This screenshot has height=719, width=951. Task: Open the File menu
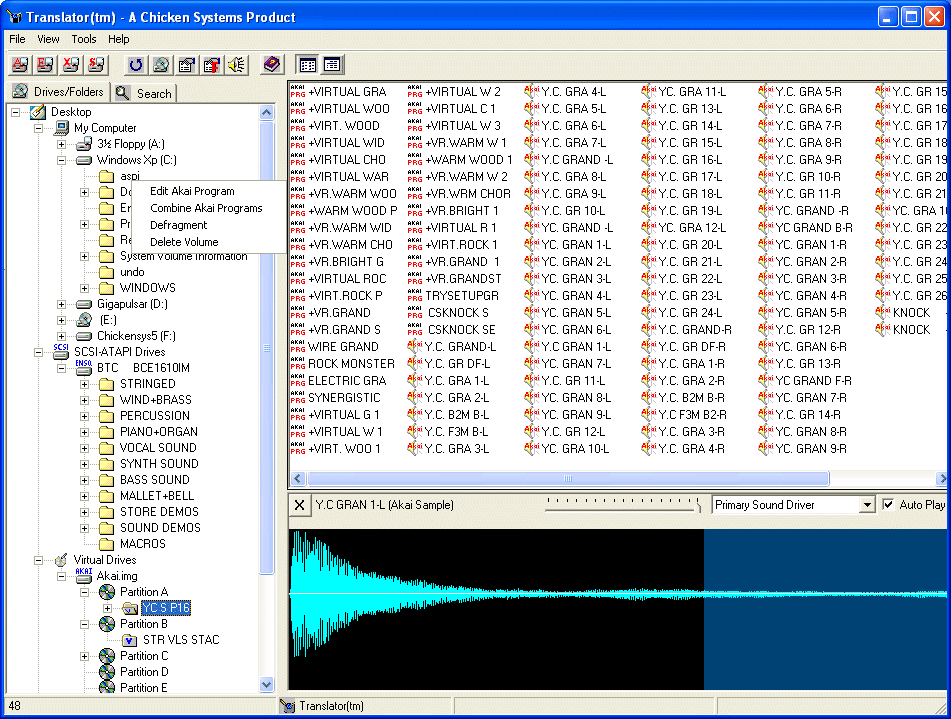click(17, 39)
